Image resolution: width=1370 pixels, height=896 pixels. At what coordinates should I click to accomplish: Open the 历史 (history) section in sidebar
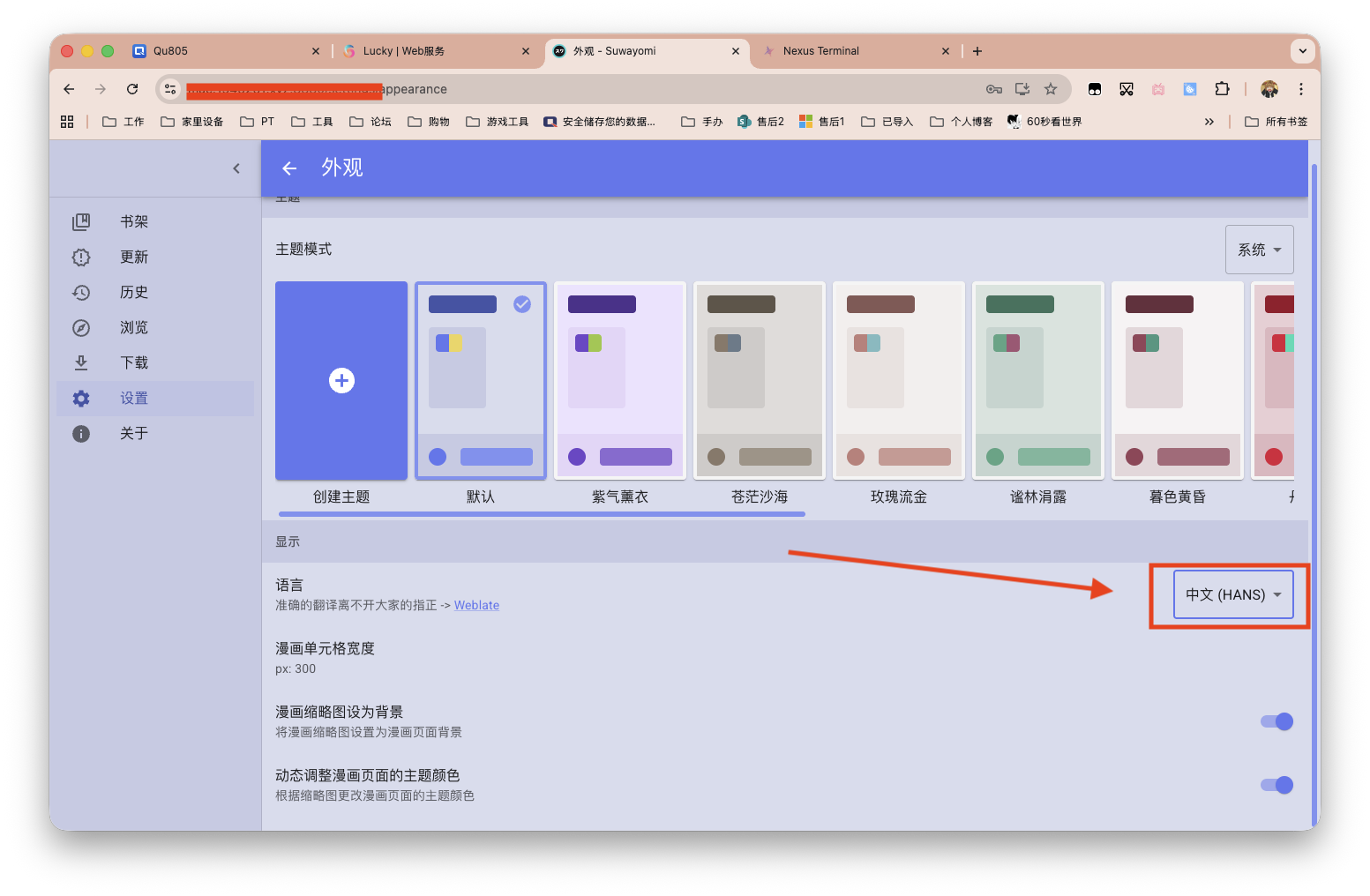133,292
